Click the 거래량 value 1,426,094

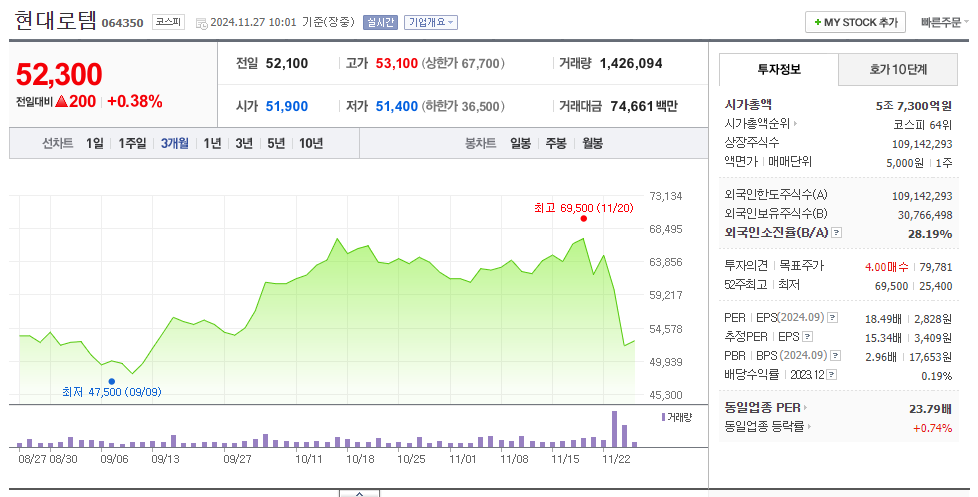coord(631,64)
